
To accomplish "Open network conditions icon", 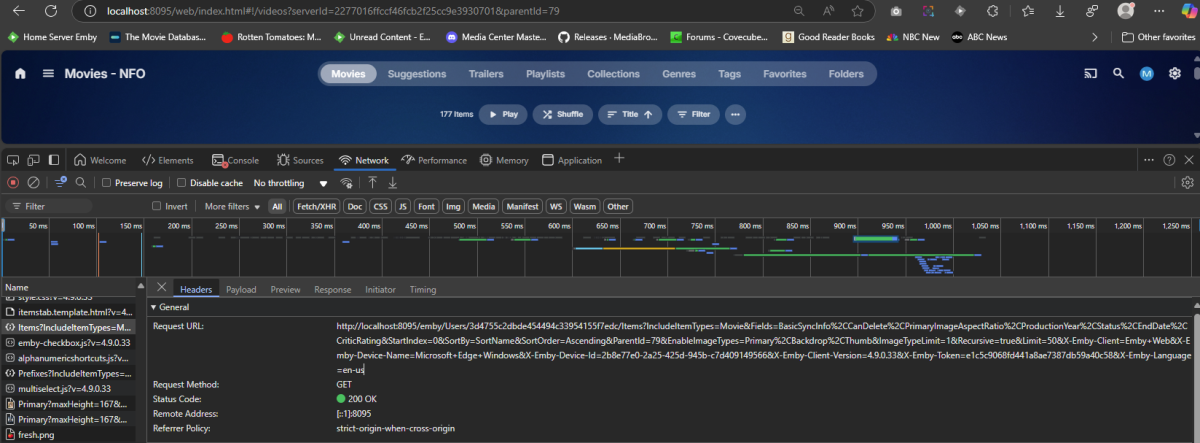I will click(x=346, y=183).
